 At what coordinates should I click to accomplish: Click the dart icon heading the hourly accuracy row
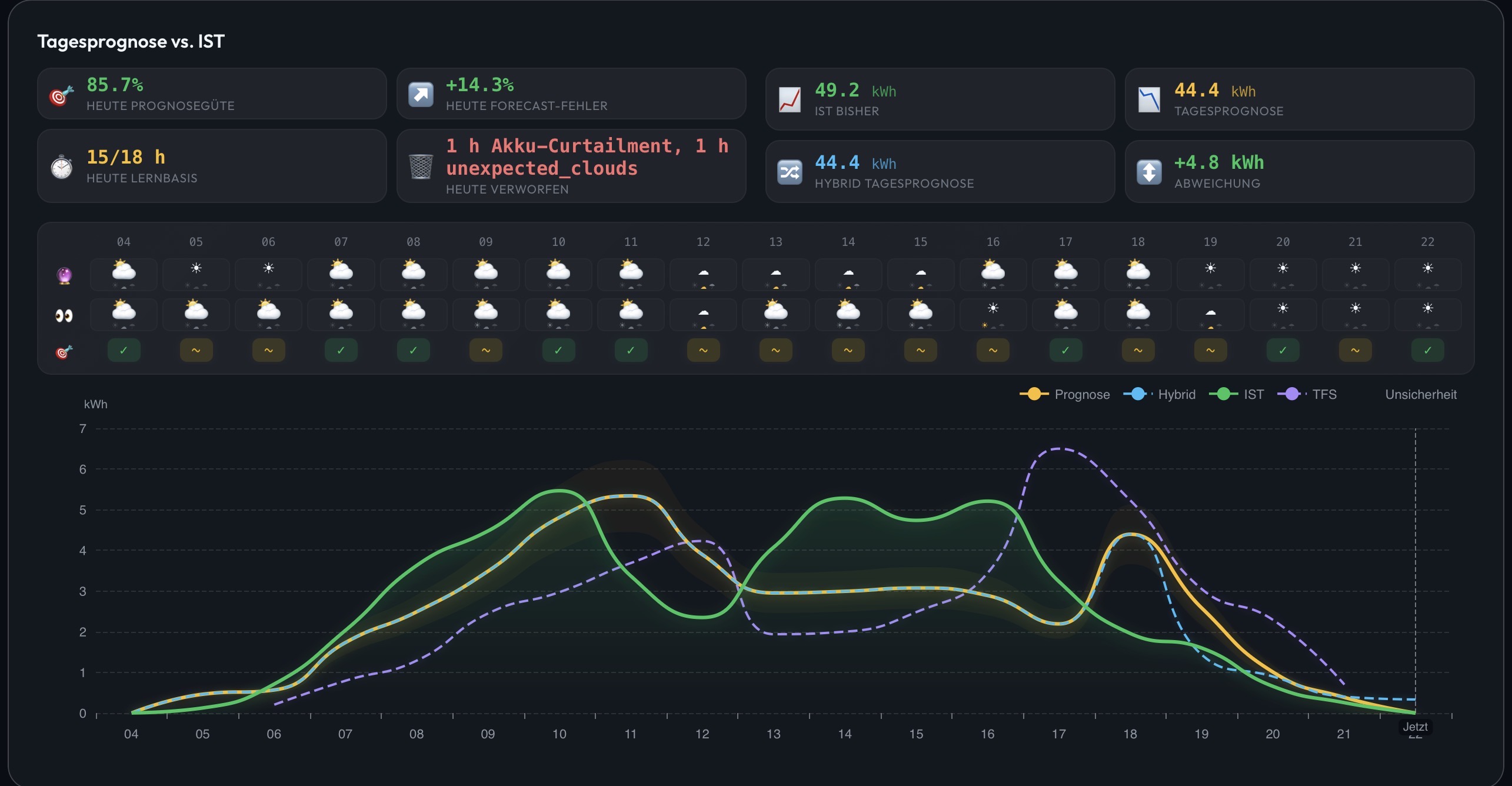click(x=64, y=352)
